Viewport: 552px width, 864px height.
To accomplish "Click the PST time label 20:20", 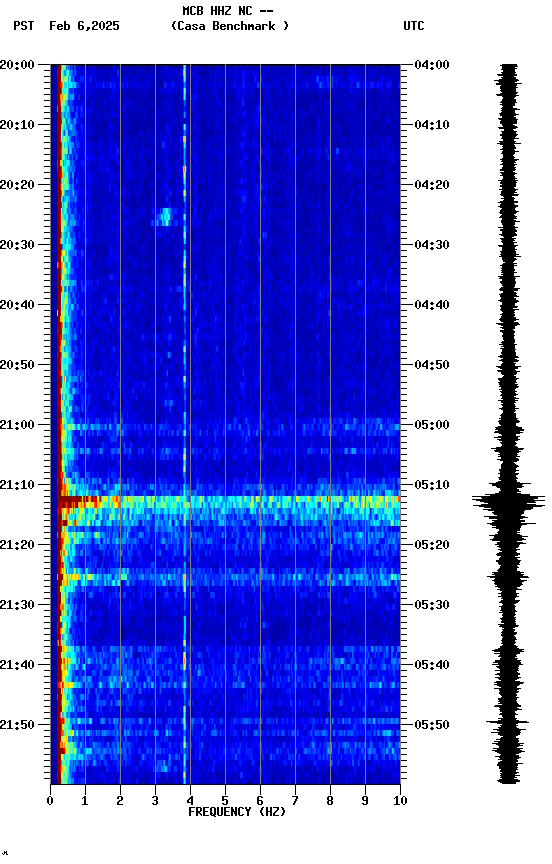I will [x=17, y=185].
